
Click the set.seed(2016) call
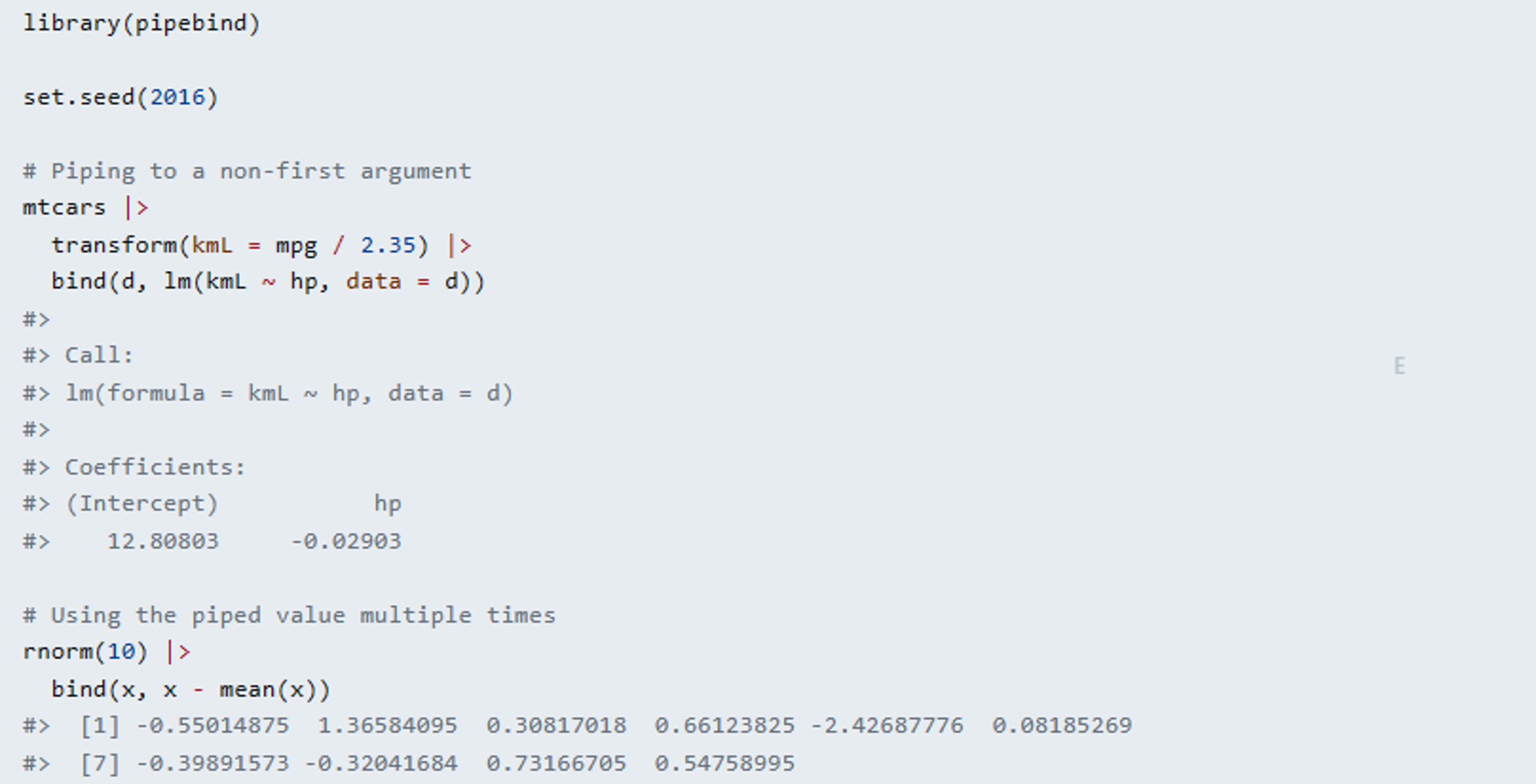coord(121,98)
